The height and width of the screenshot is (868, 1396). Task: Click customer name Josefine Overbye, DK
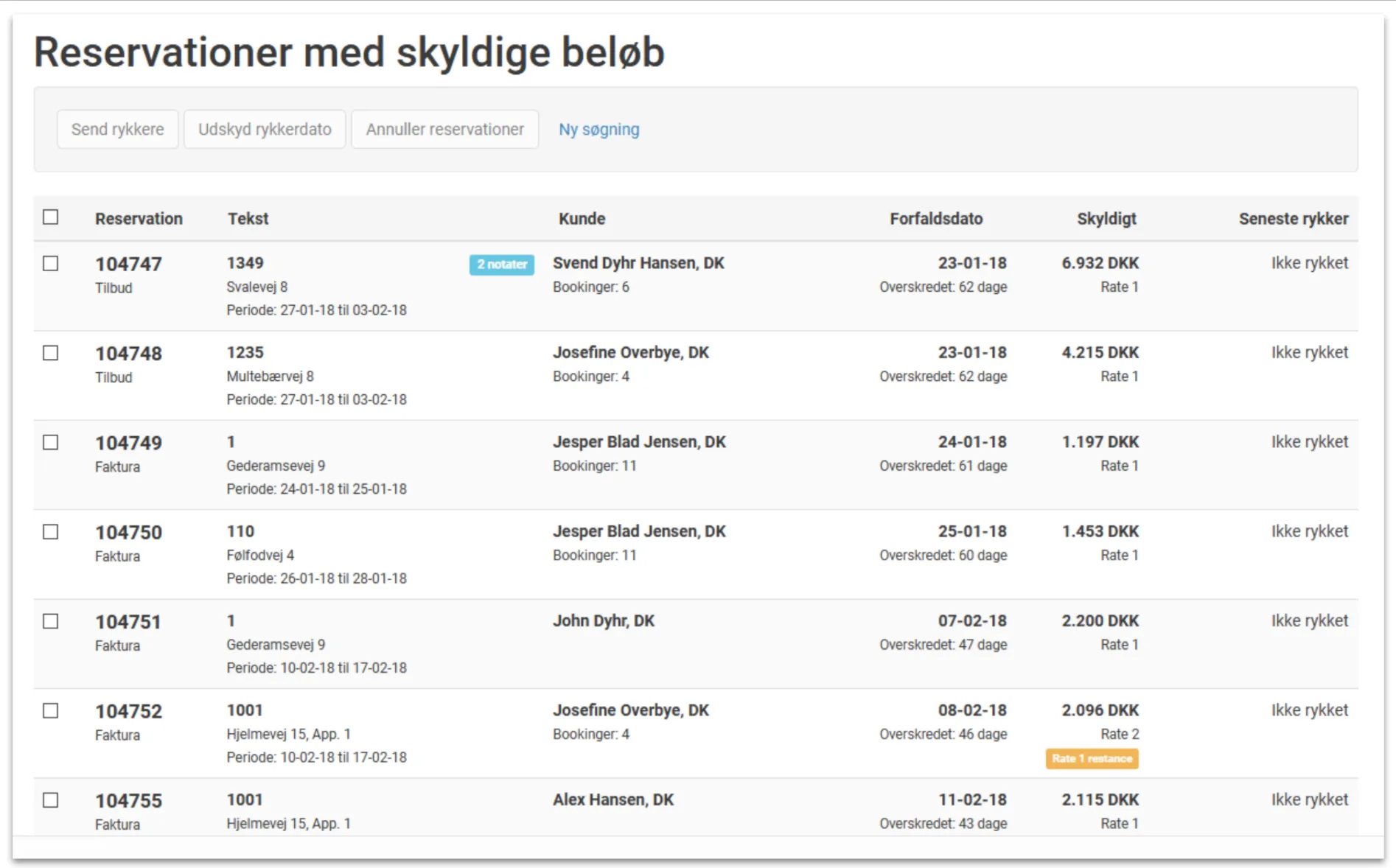click(632, 352)
